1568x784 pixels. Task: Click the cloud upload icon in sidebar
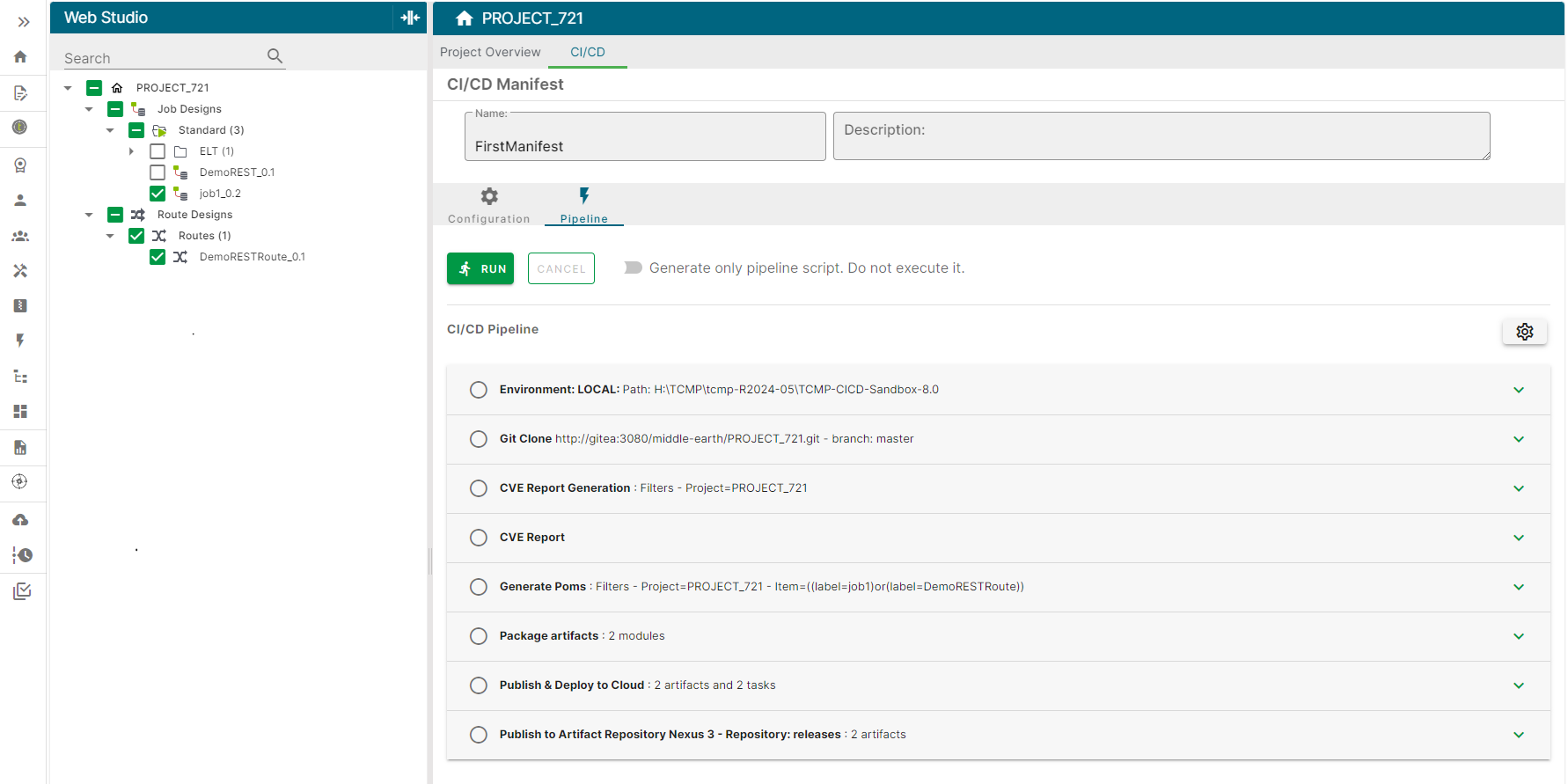[x=20, y=520]
